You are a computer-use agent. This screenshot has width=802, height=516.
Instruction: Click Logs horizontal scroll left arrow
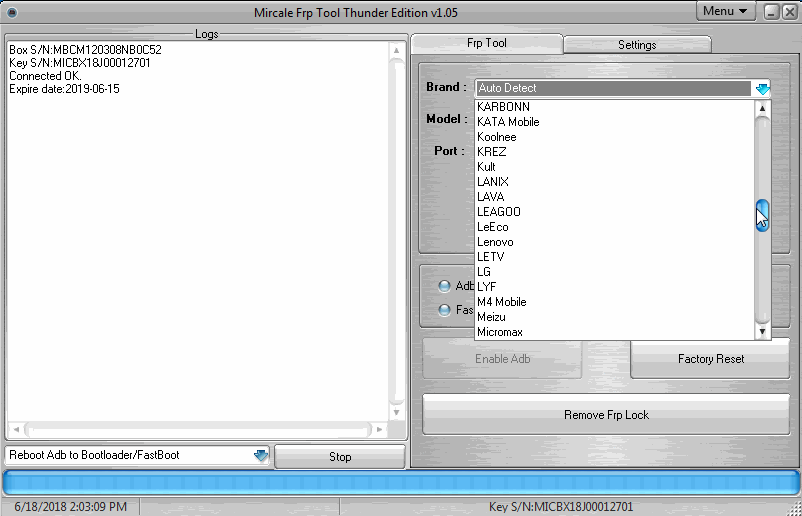pyautogui.click(x=16, y=430)
